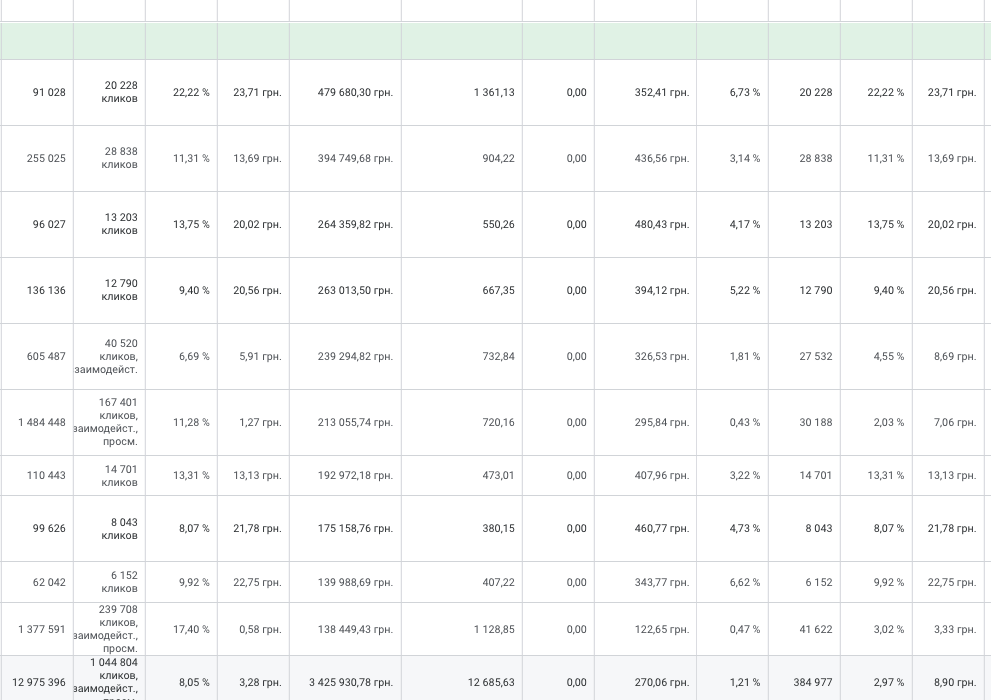Viewport: 991px width, 700px height.
Task: Select the 255 025 impressions cell
Action: point(46,158)
